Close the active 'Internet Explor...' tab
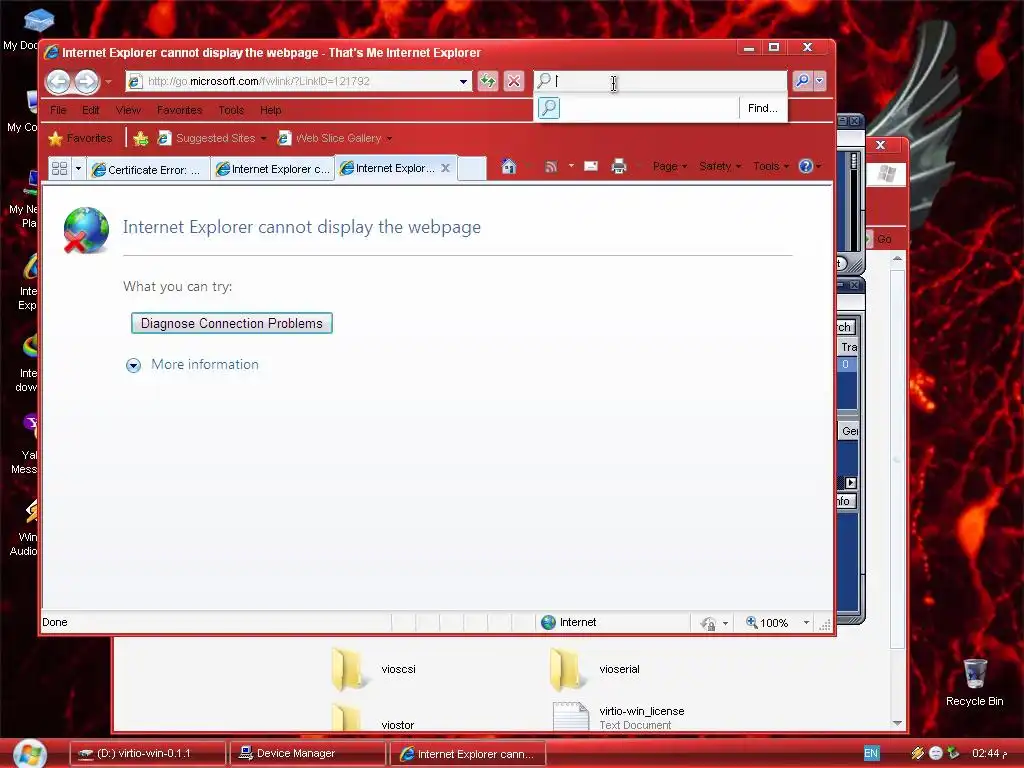 (445, 168)
